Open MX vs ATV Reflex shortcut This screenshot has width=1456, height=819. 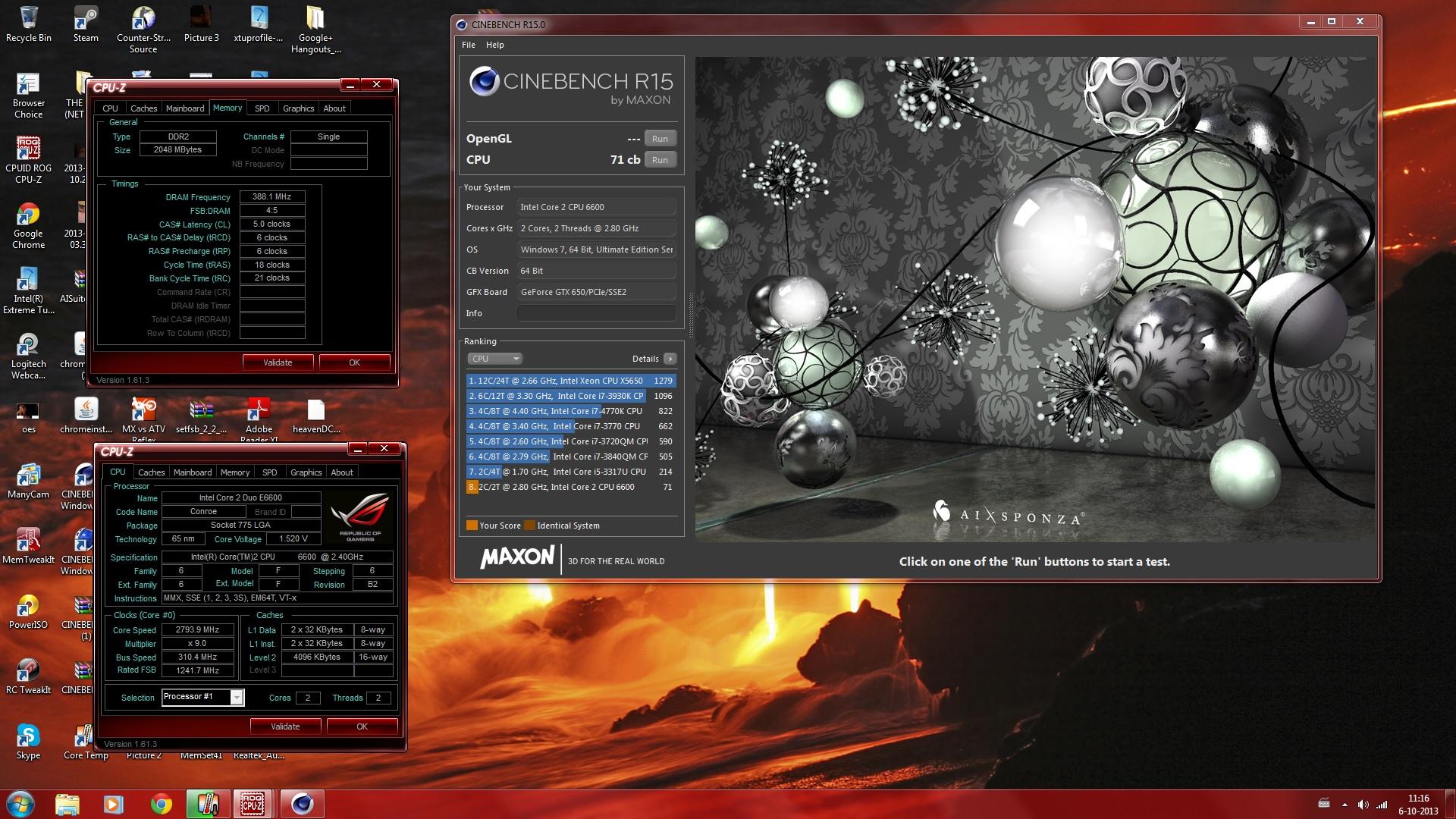point(143,421)
